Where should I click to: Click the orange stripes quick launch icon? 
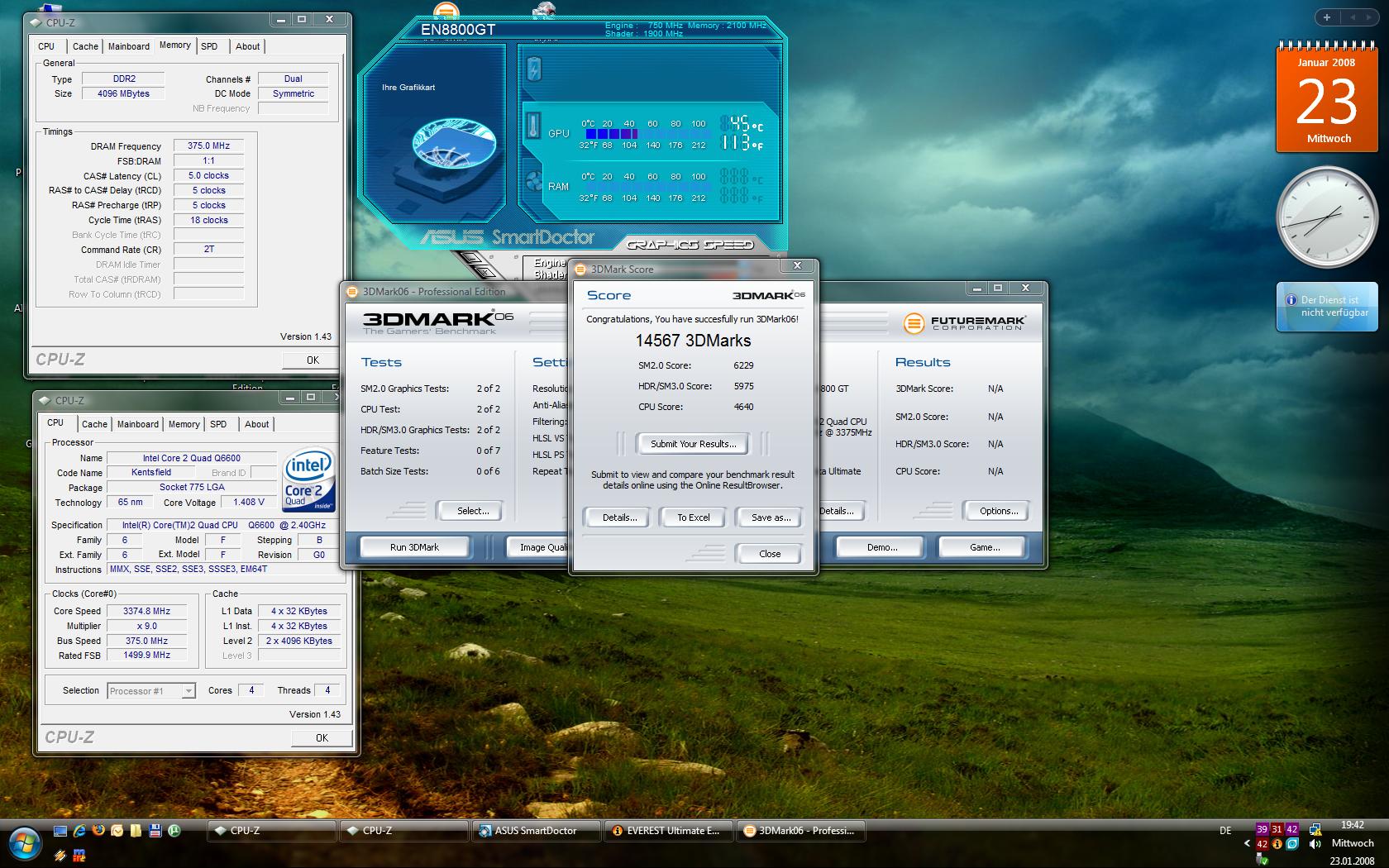pyautogui.click(x=60, y=855)
